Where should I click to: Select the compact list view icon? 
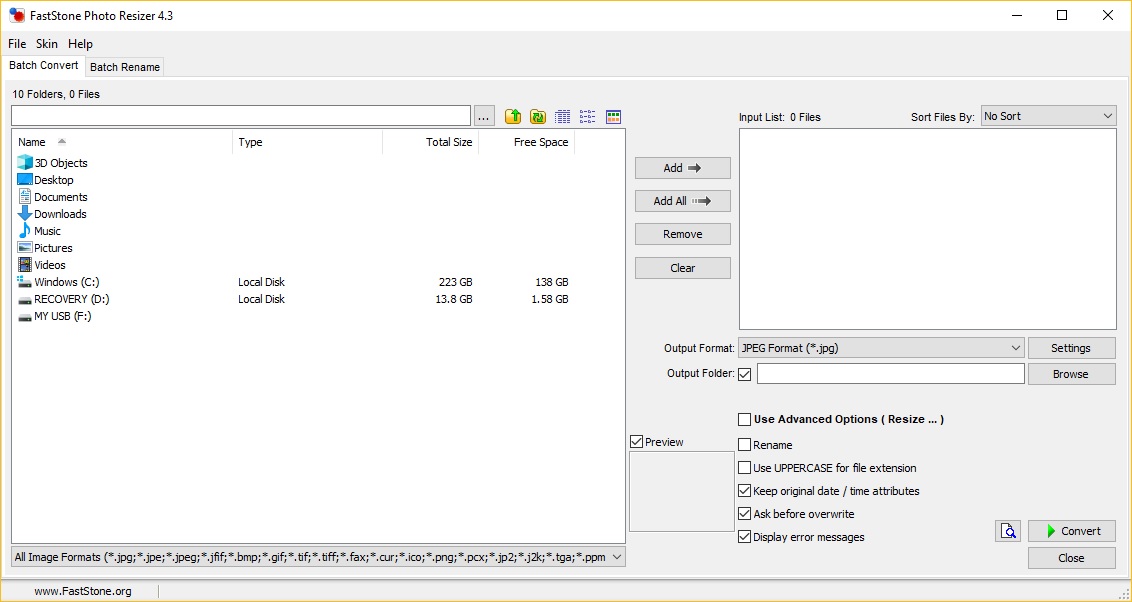point(587,116)
